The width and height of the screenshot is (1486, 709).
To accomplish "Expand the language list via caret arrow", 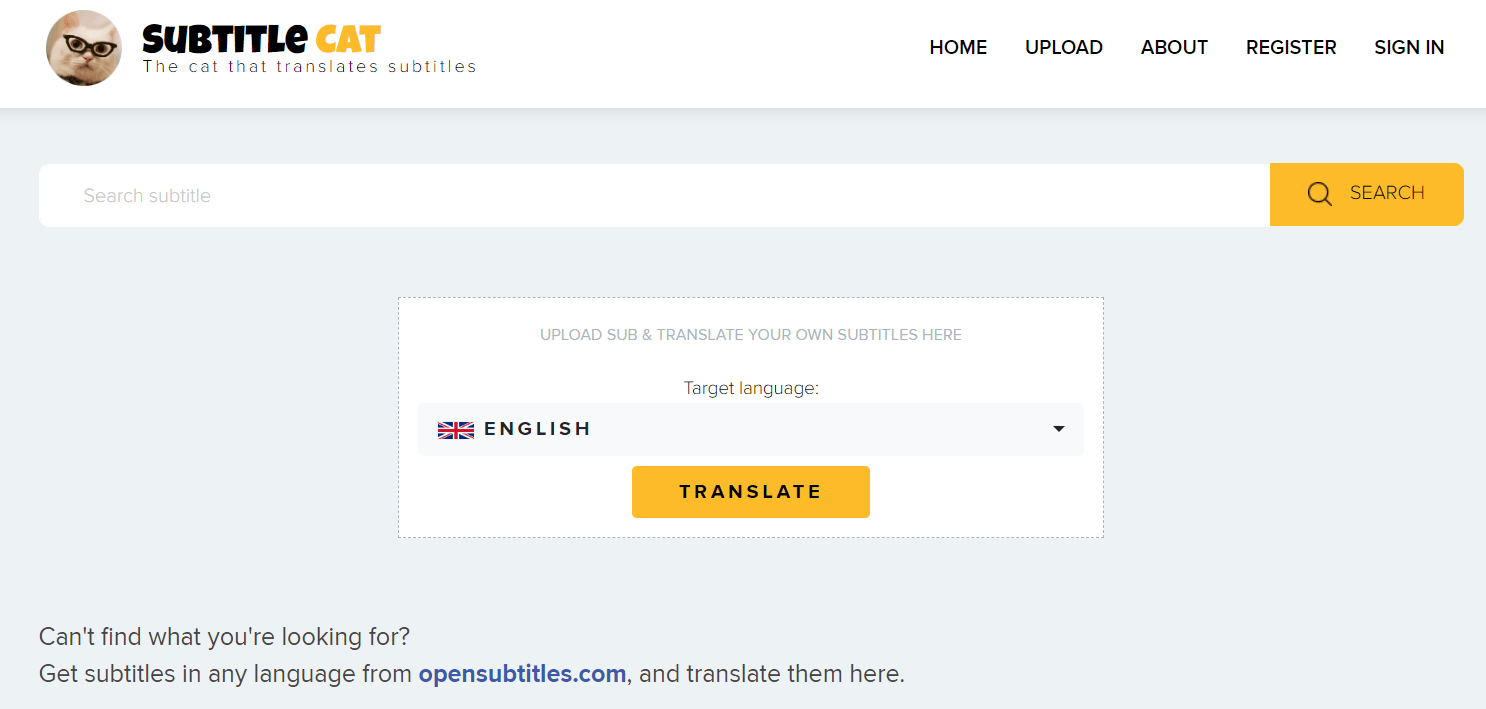I will point(1059,429).
